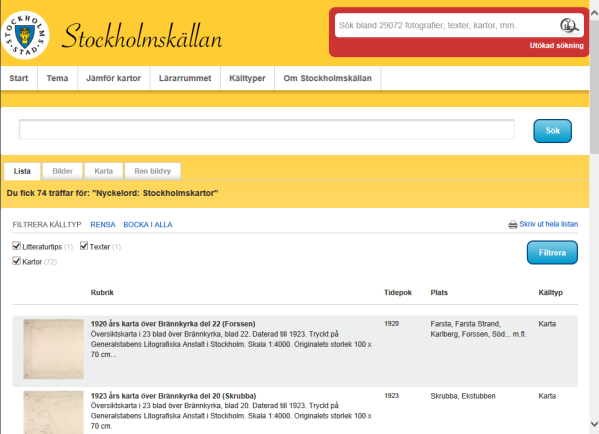Switch to the Karta tab
This screenshot has width=599, height=434.
pos(104,171)
